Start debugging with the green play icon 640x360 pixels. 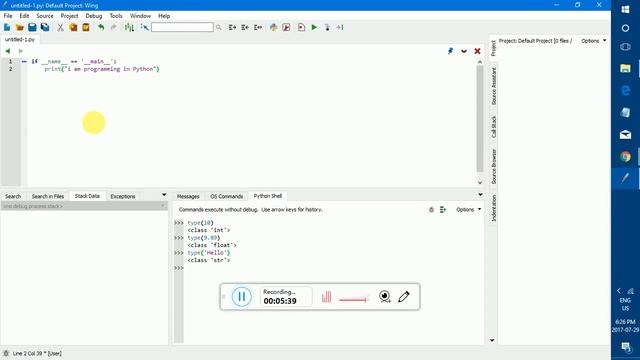[x=314, y=27]
